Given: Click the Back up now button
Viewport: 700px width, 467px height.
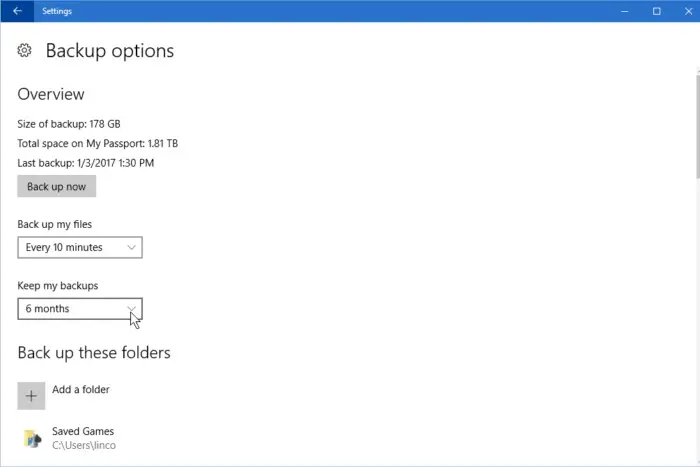Looking at the screenshot, I should 57,187.
